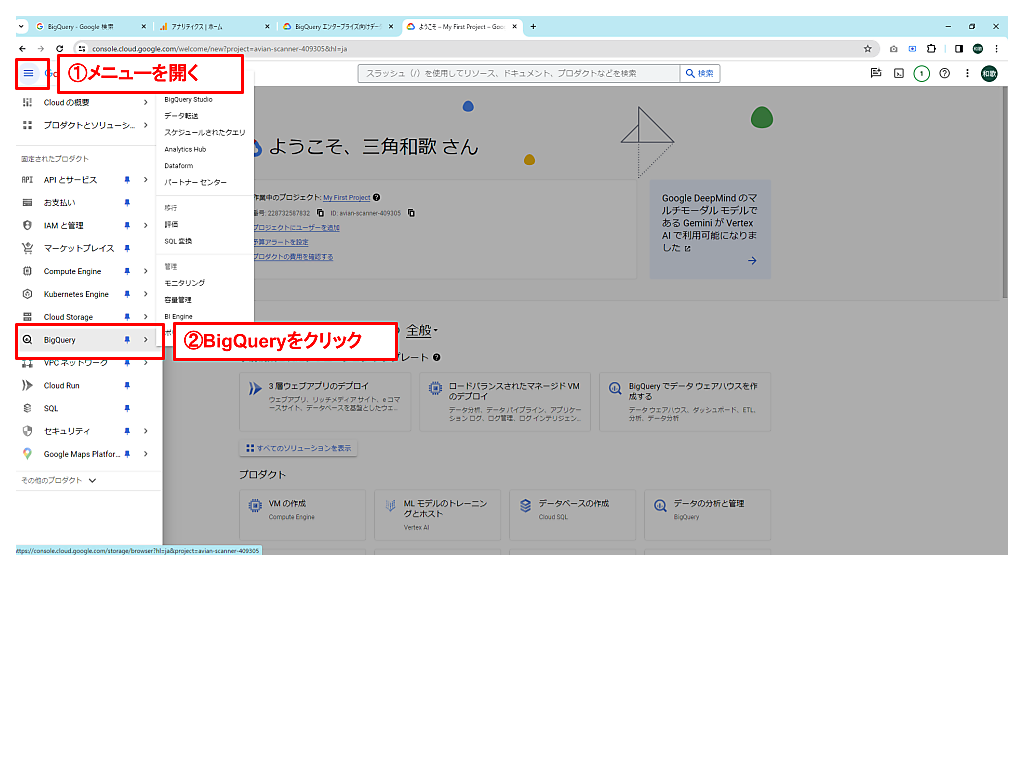The width and height of the screenshot is (1024, 768).
Task: Select BI Engine in the submenu
Action: [178, 316]
